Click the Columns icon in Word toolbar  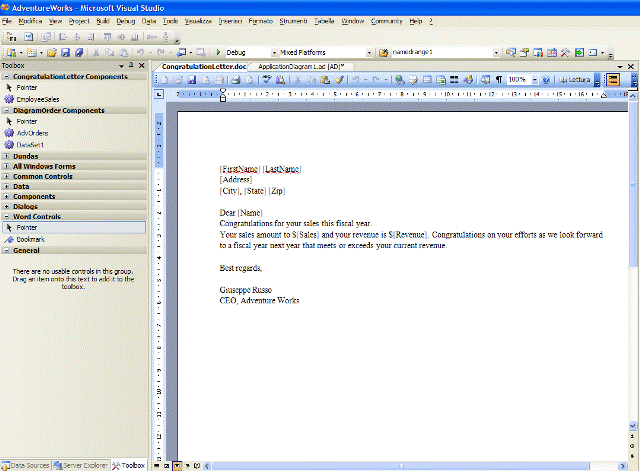pos(454,80)
